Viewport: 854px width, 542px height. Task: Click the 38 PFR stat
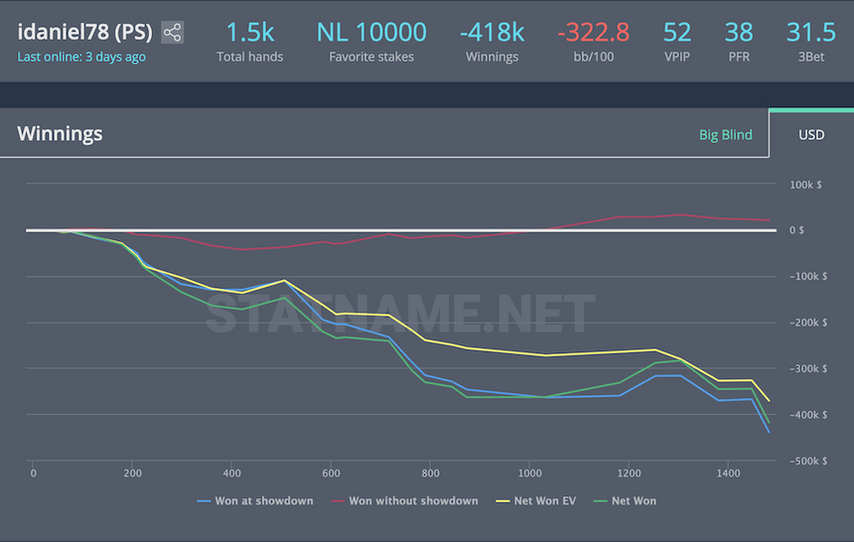pos(739,33)
